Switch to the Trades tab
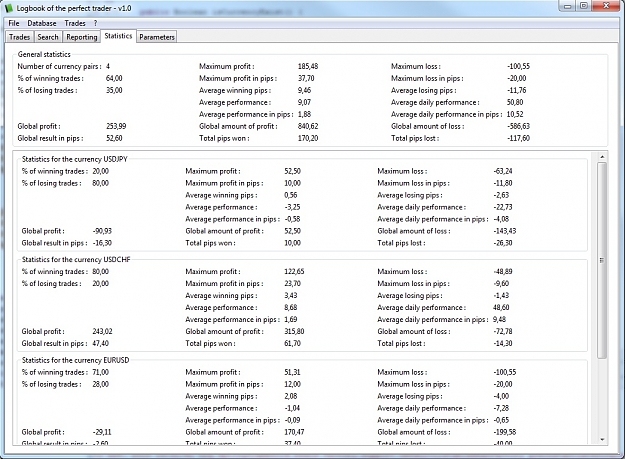The width and height of the screenshot is (625, 459). (20, 37)
